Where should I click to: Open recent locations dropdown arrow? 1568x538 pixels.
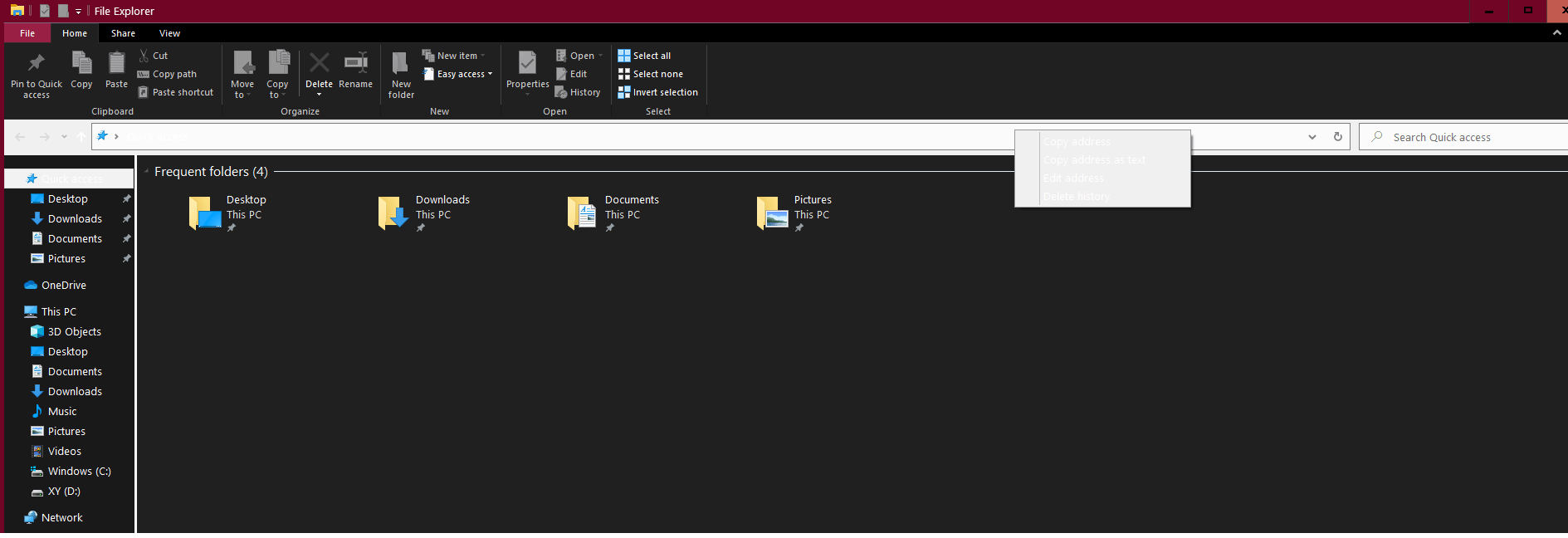click(64, 137)
